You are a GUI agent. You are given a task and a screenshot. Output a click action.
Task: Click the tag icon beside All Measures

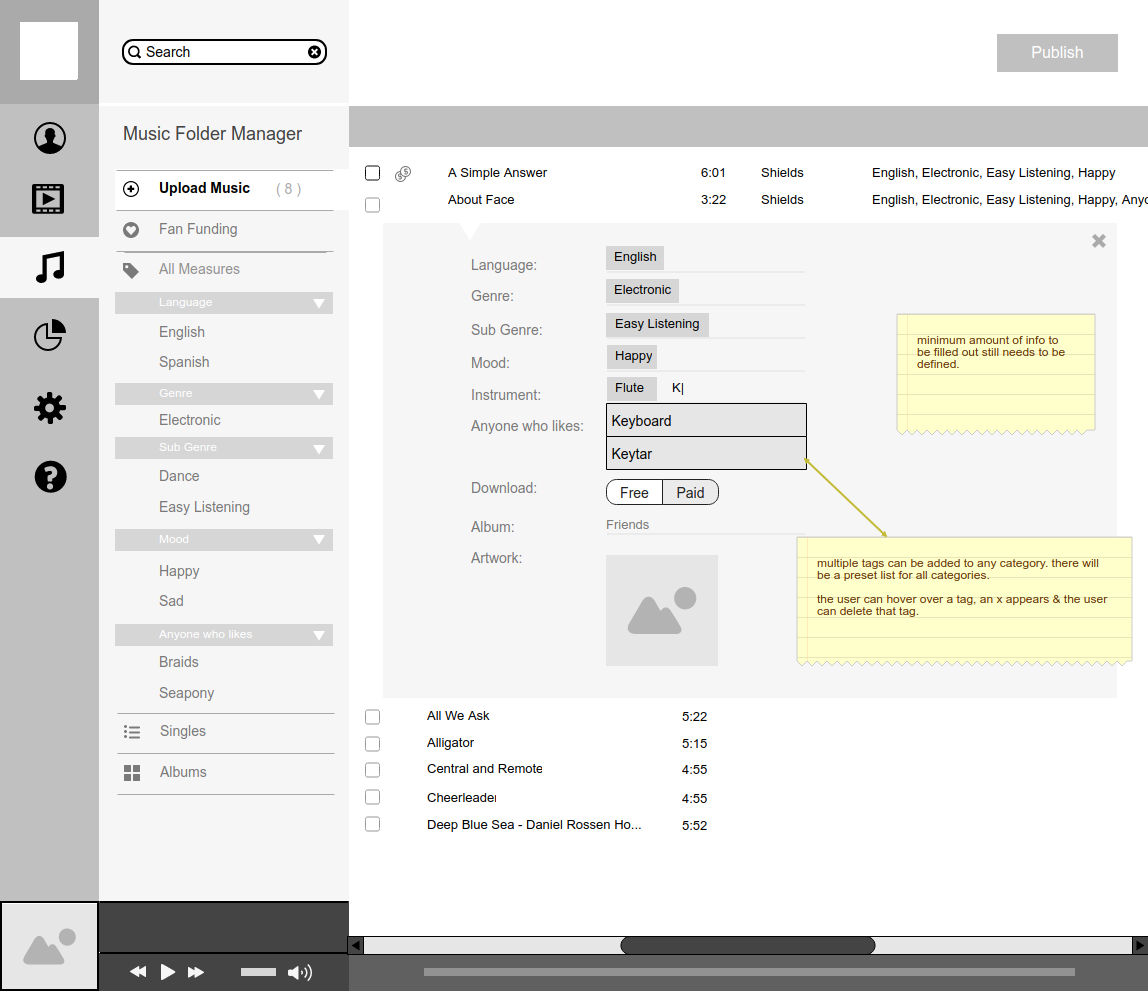(x=131, y=270)
